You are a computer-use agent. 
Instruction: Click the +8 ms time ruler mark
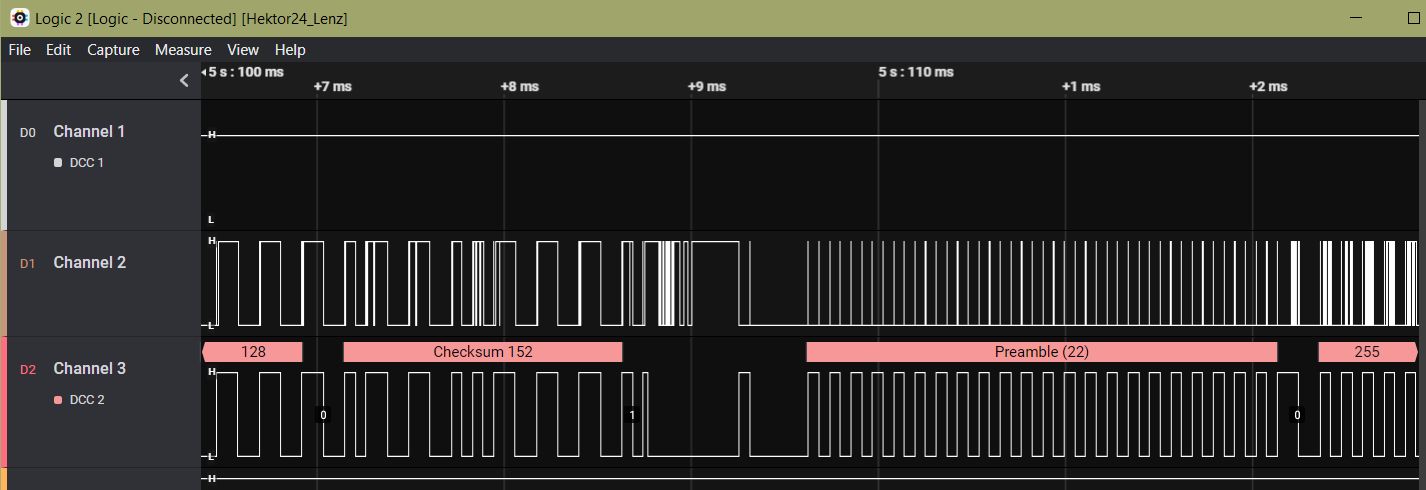click(x=519, y=87)
